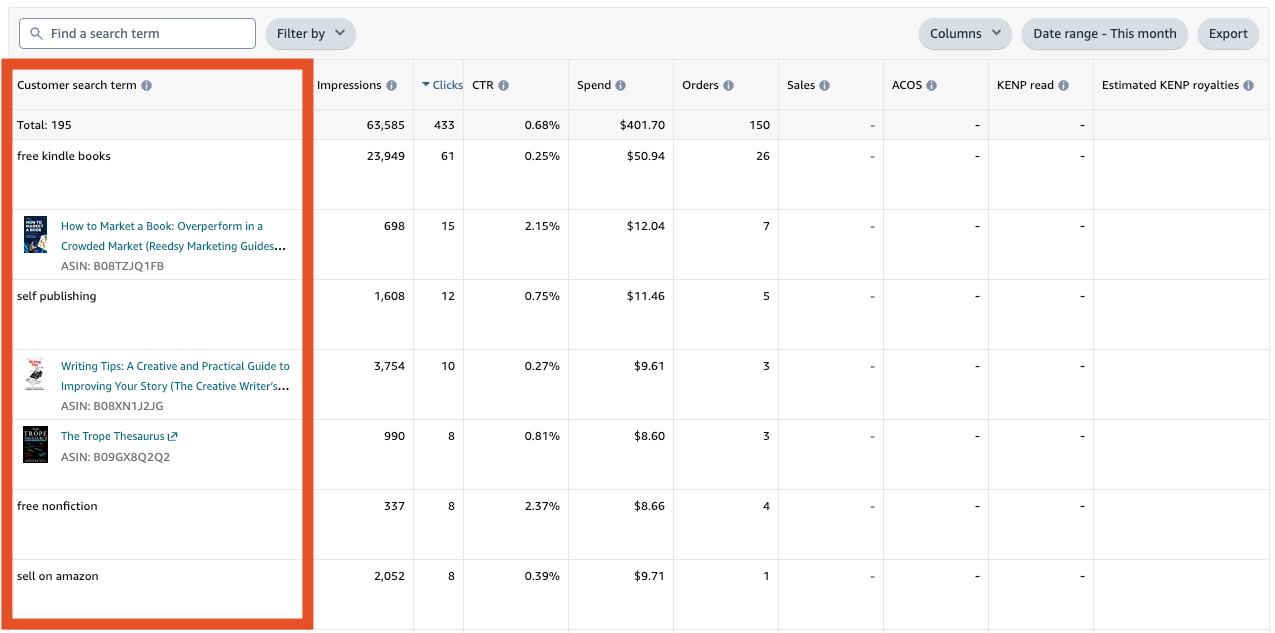Expand the Columns dropdown
Screen dimensions: 1275x633
click(x=965, y=34)
